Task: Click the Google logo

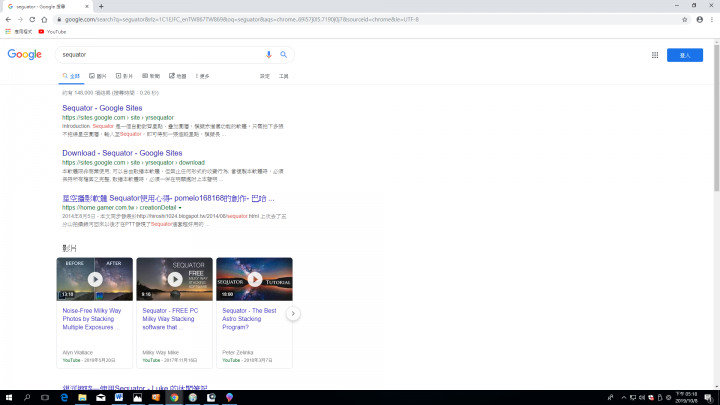Action: pyautogui.click(x=24, y=54)
